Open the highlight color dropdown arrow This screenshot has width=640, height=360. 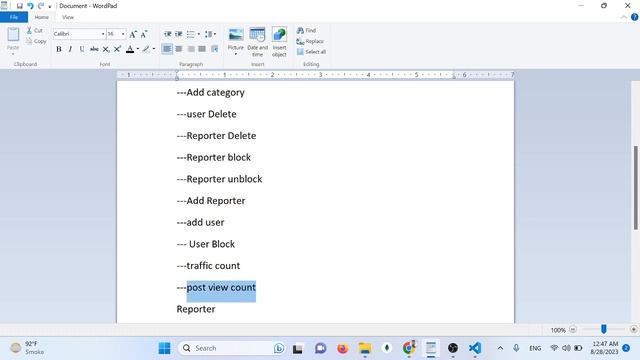point(153,49)
